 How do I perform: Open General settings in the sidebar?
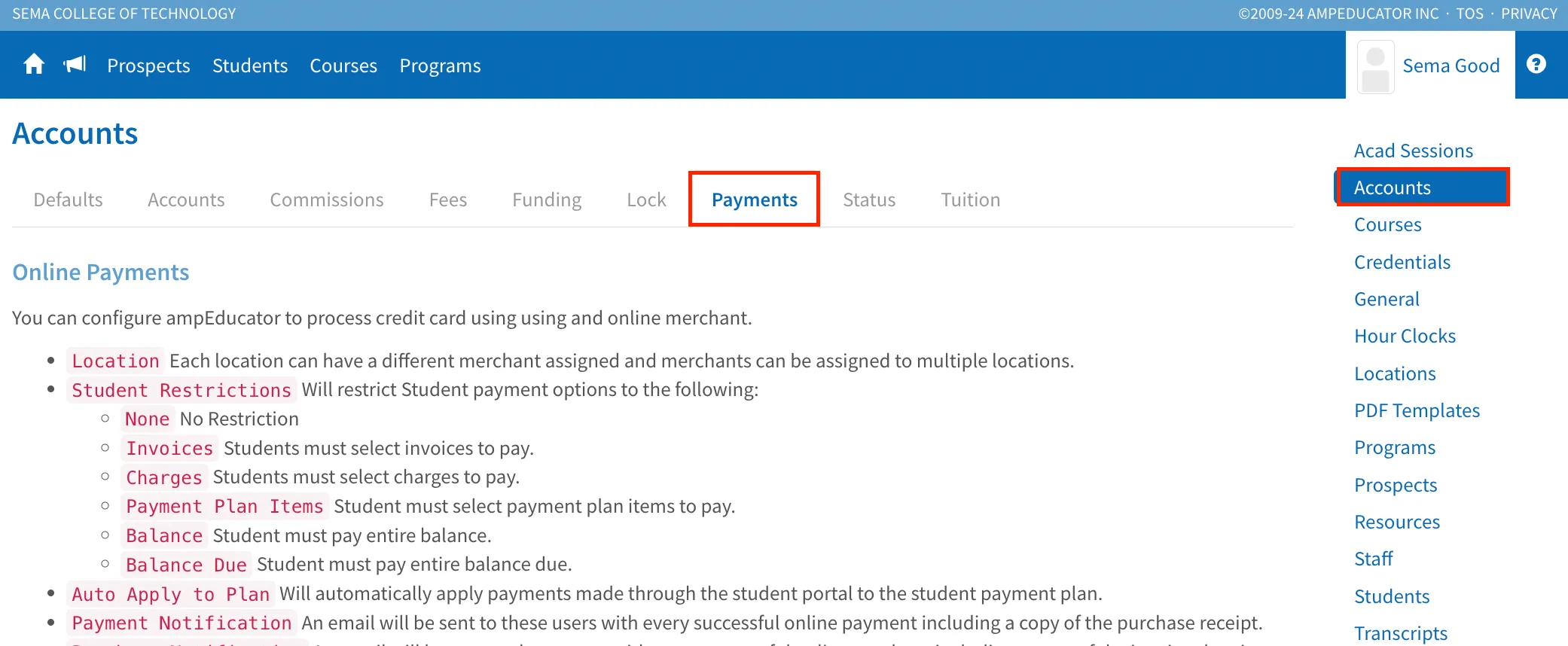tap(1386, 299)
